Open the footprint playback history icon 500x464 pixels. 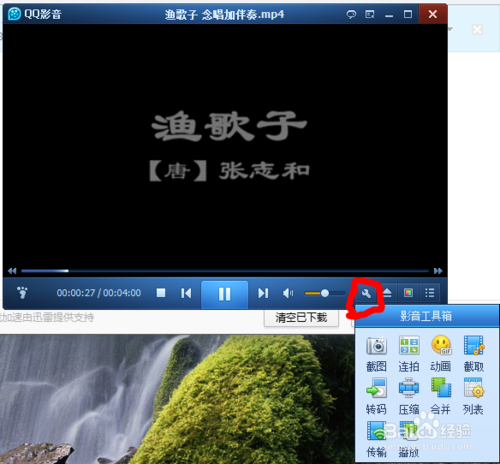[22, 293]
